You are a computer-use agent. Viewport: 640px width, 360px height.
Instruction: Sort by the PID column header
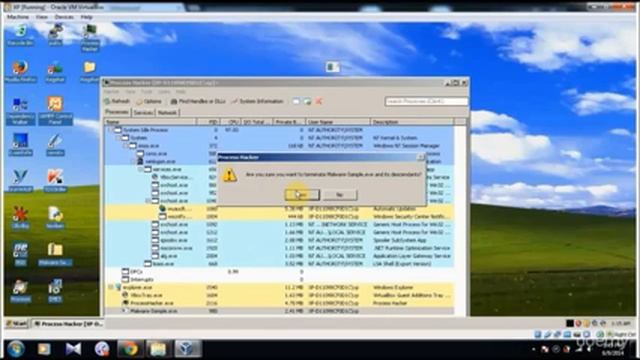point(208,122)
